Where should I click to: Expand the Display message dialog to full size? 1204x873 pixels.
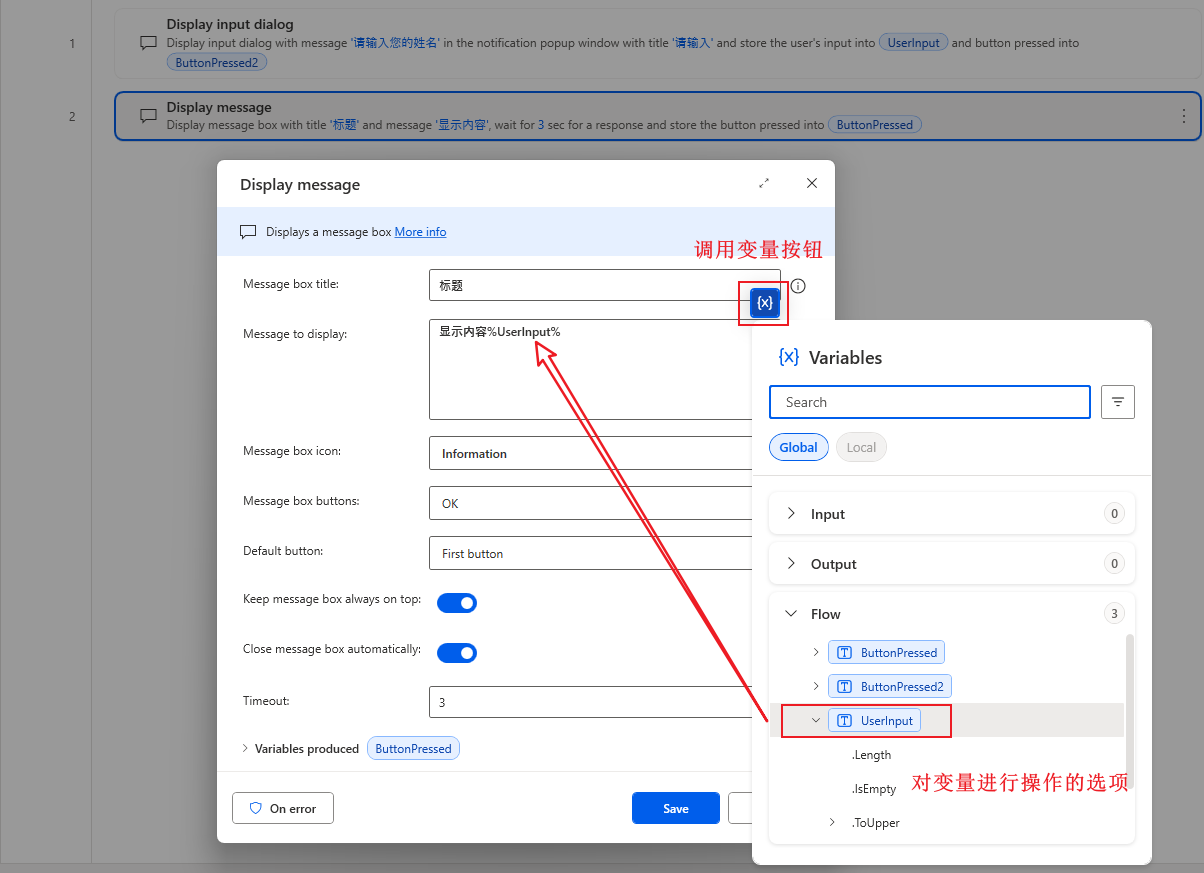[x=764, y=183]
